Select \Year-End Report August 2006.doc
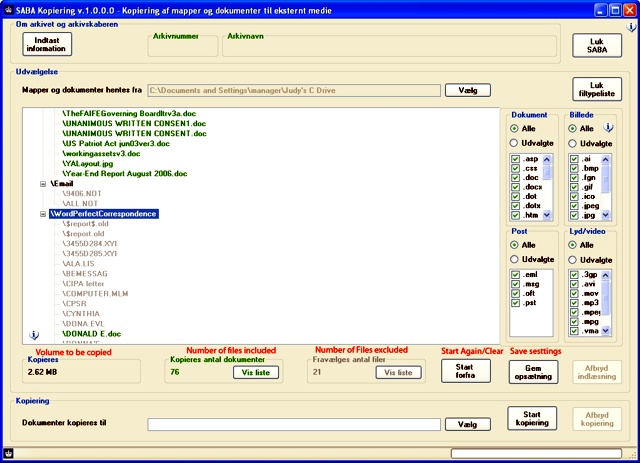Image resolution: width=640 pixels, height=463 pixels. click(x=124, y=174)
